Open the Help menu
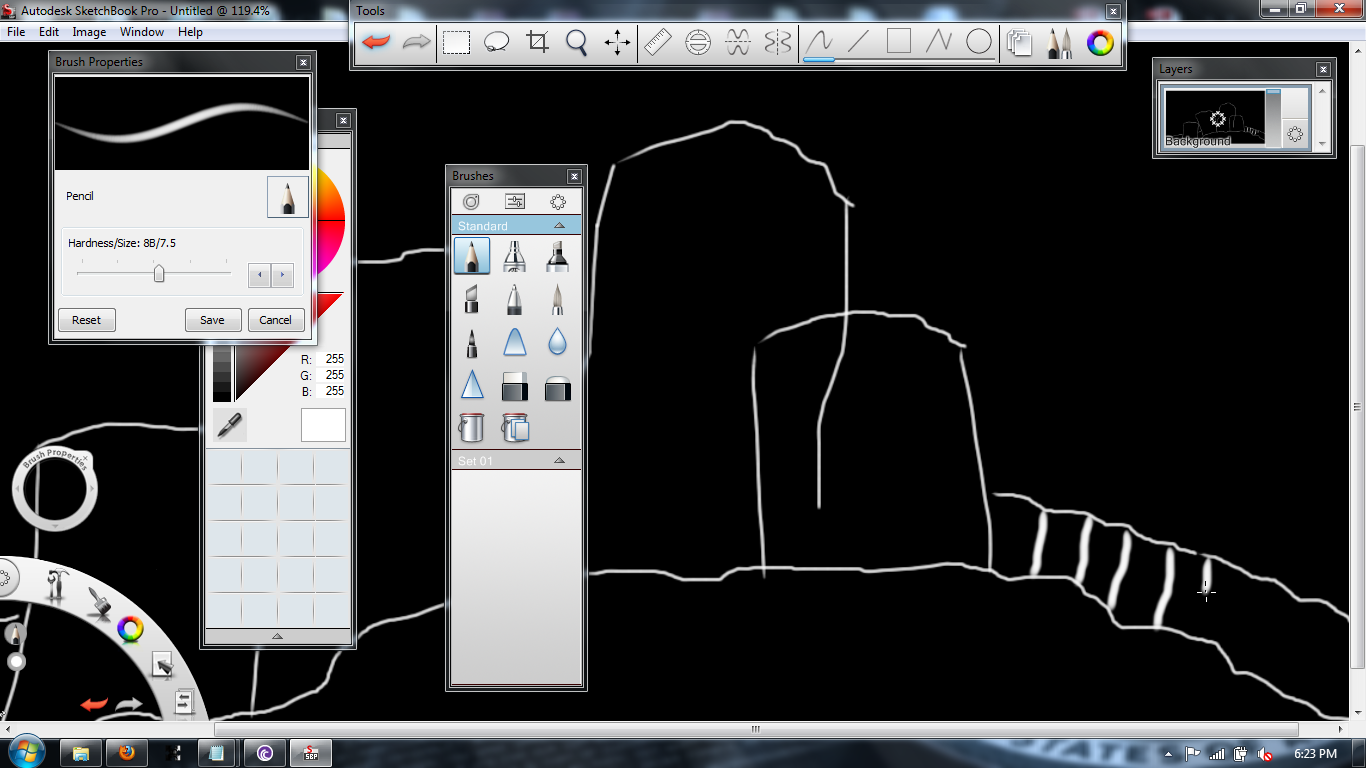The image size is (1366, 768). (x=190, y=32)
